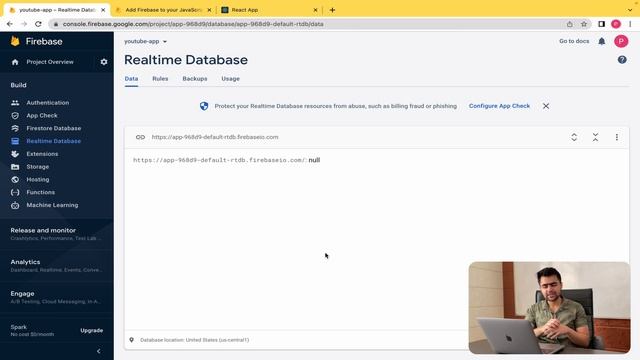Open the Chrome side panel icon
The width and height of the screenshot is (640, 360).
tap(601, 24)
